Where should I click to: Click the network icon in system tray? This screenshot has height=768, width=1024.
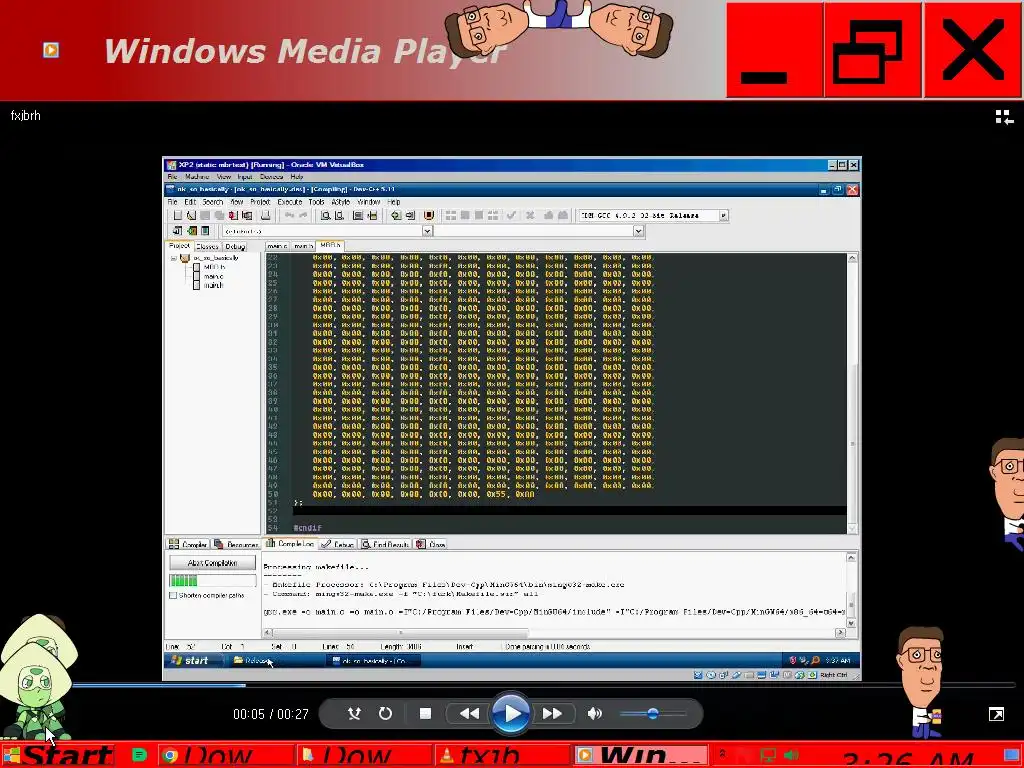point(768,756)
